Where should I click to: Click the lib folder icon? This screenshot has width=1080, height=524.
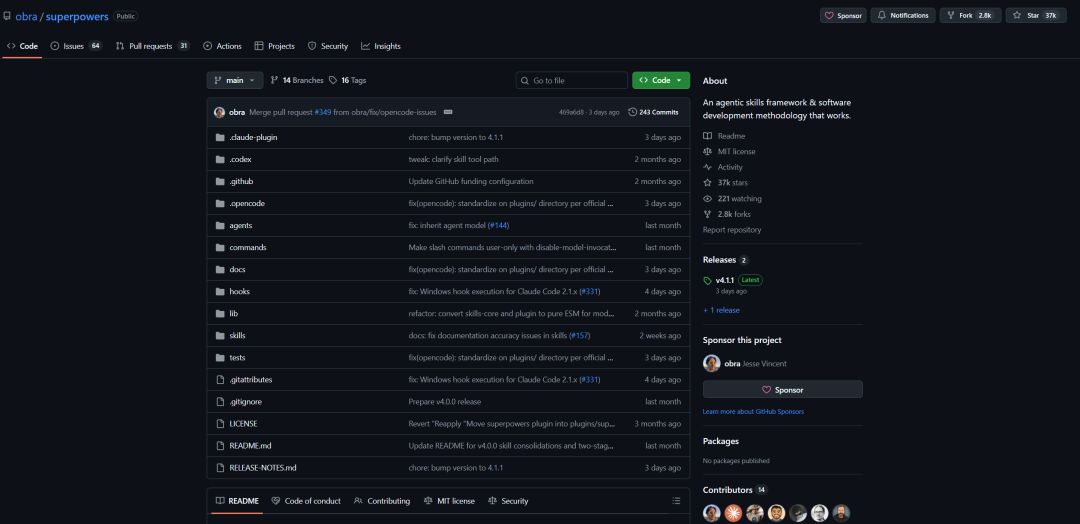220,313
